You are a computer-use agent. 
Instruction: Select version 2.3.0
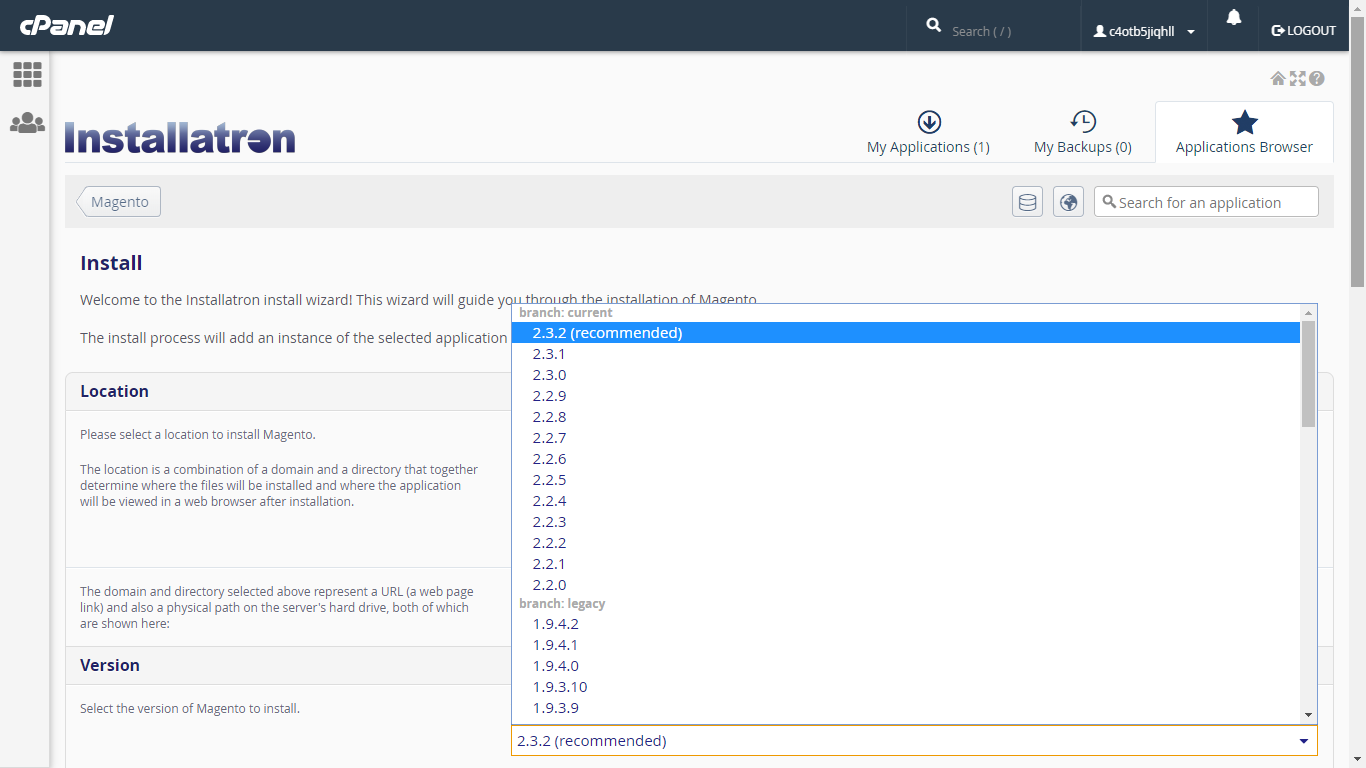tap(906, 375)
